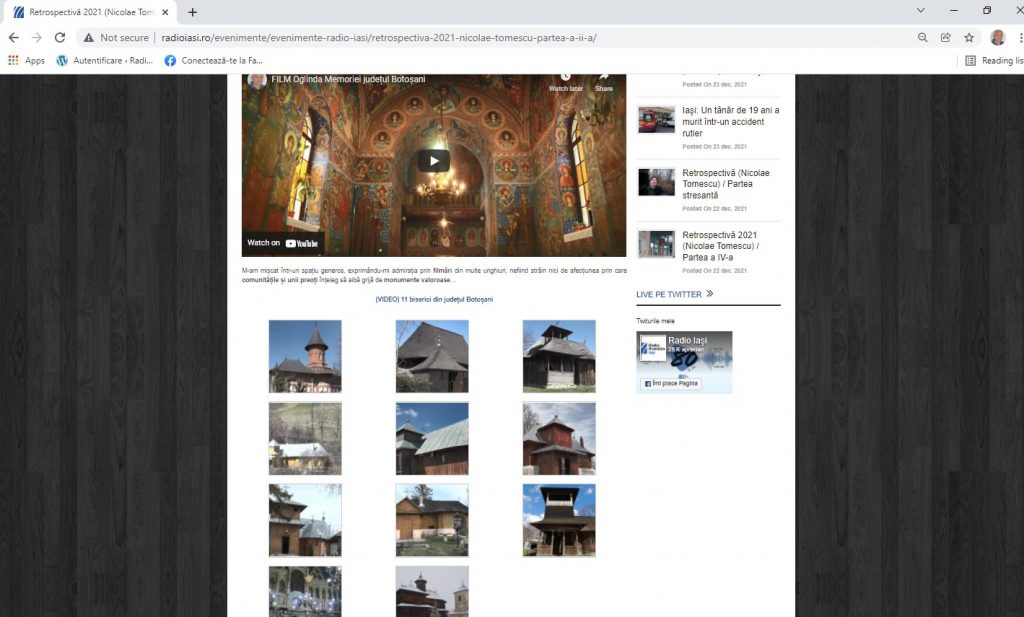
Task: Bookmark this page with the star icon
Action: [x=969, y=37]
